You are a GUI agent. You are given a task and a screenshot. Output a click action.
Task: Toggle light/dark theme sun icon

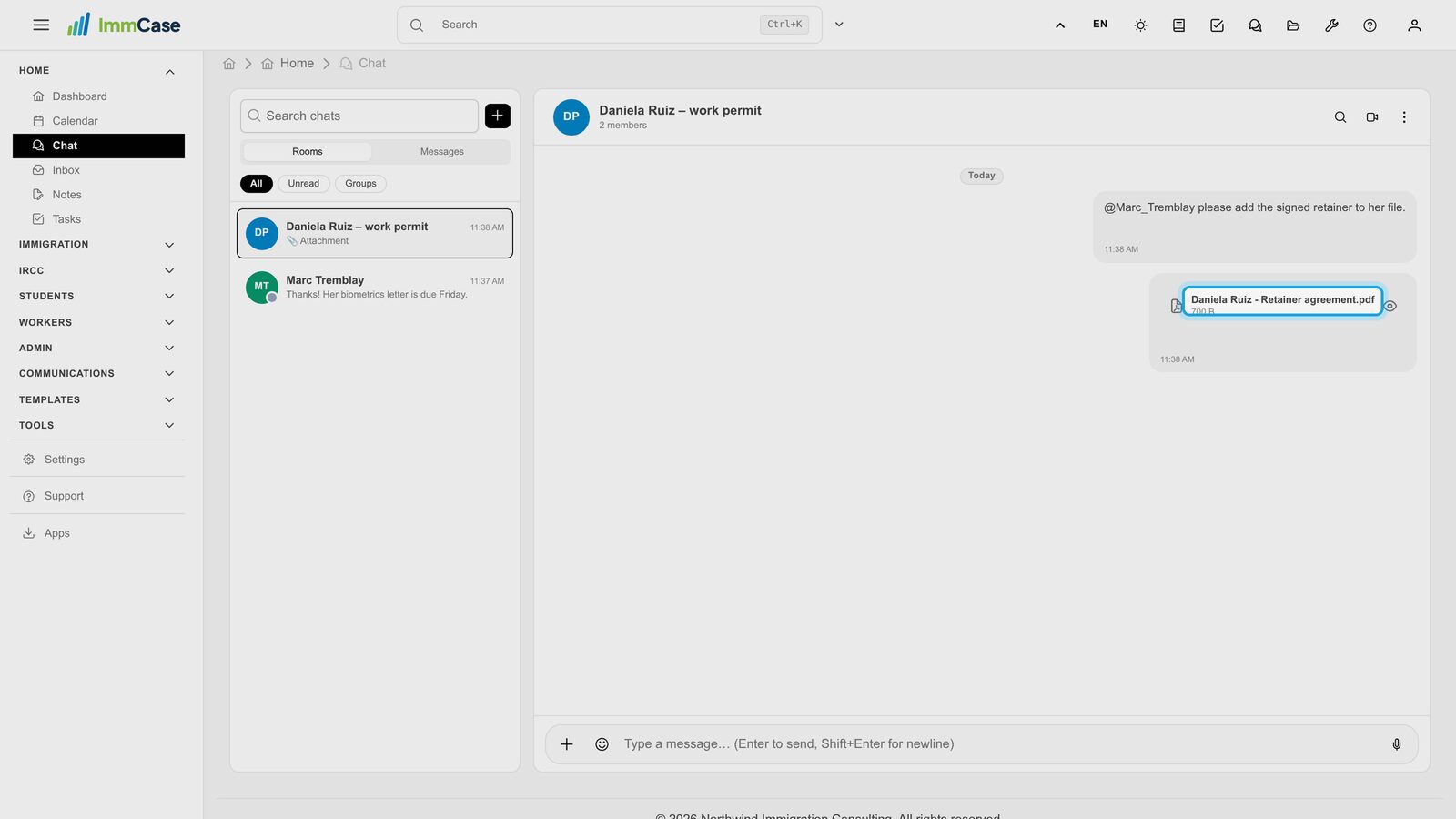[1140, 25]
